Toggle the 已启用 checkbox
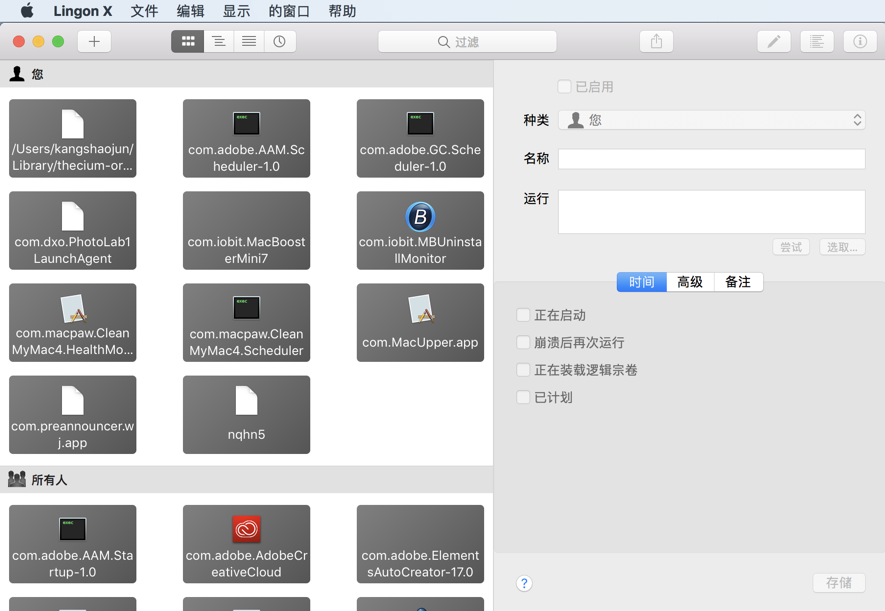Viewport: 885px width, 611px height. (x=564, y=86)
